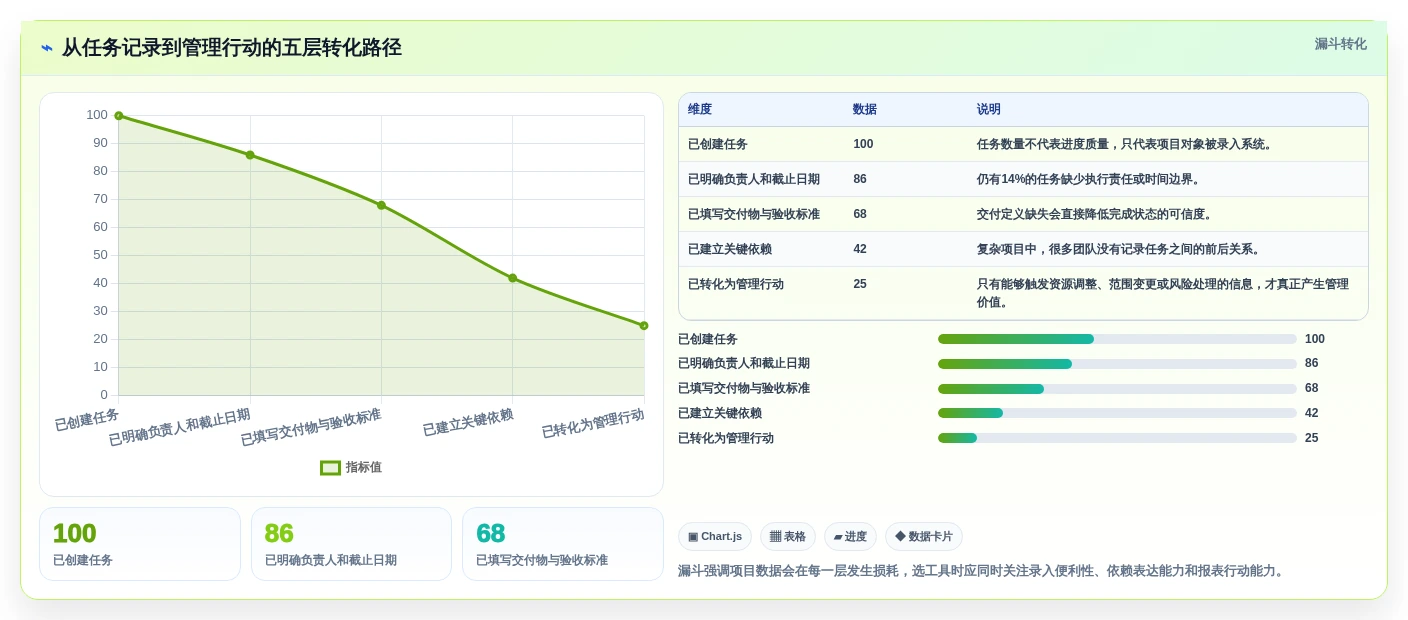The width and height of the screenshot is (1408, 620).
Task: Click the stat card showing 68
Action: click(563, 544)
